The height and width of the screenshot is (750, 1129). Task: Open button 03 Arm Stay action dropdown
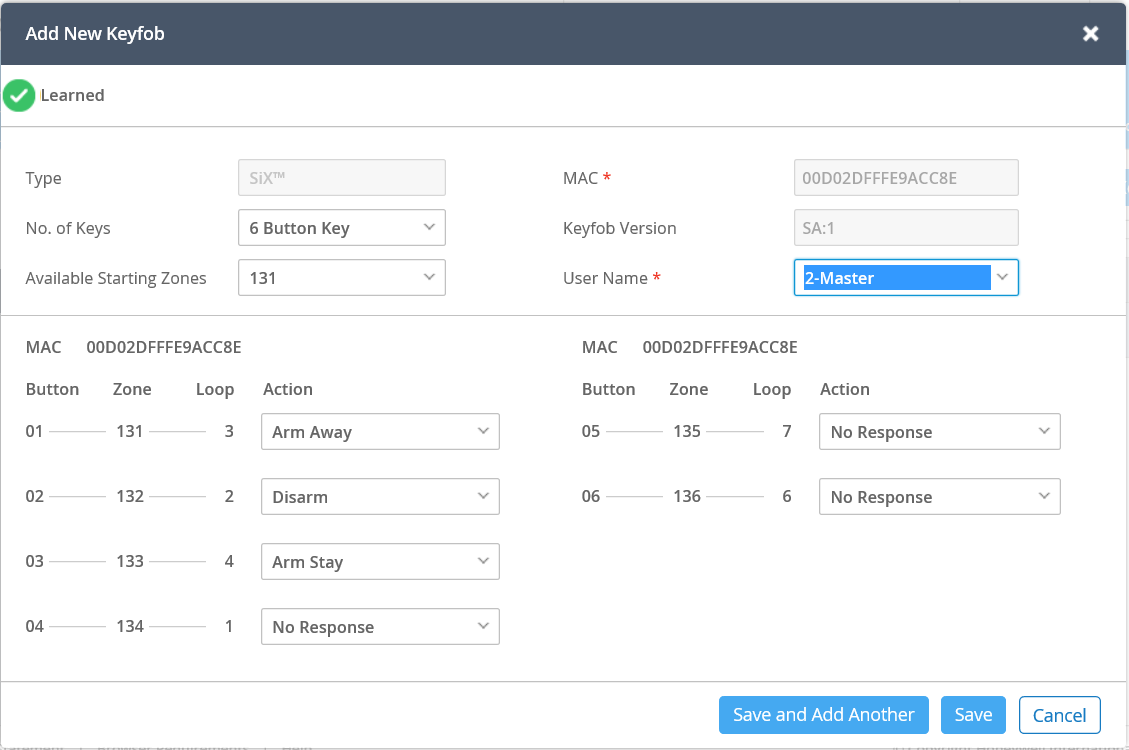[380, 561]
